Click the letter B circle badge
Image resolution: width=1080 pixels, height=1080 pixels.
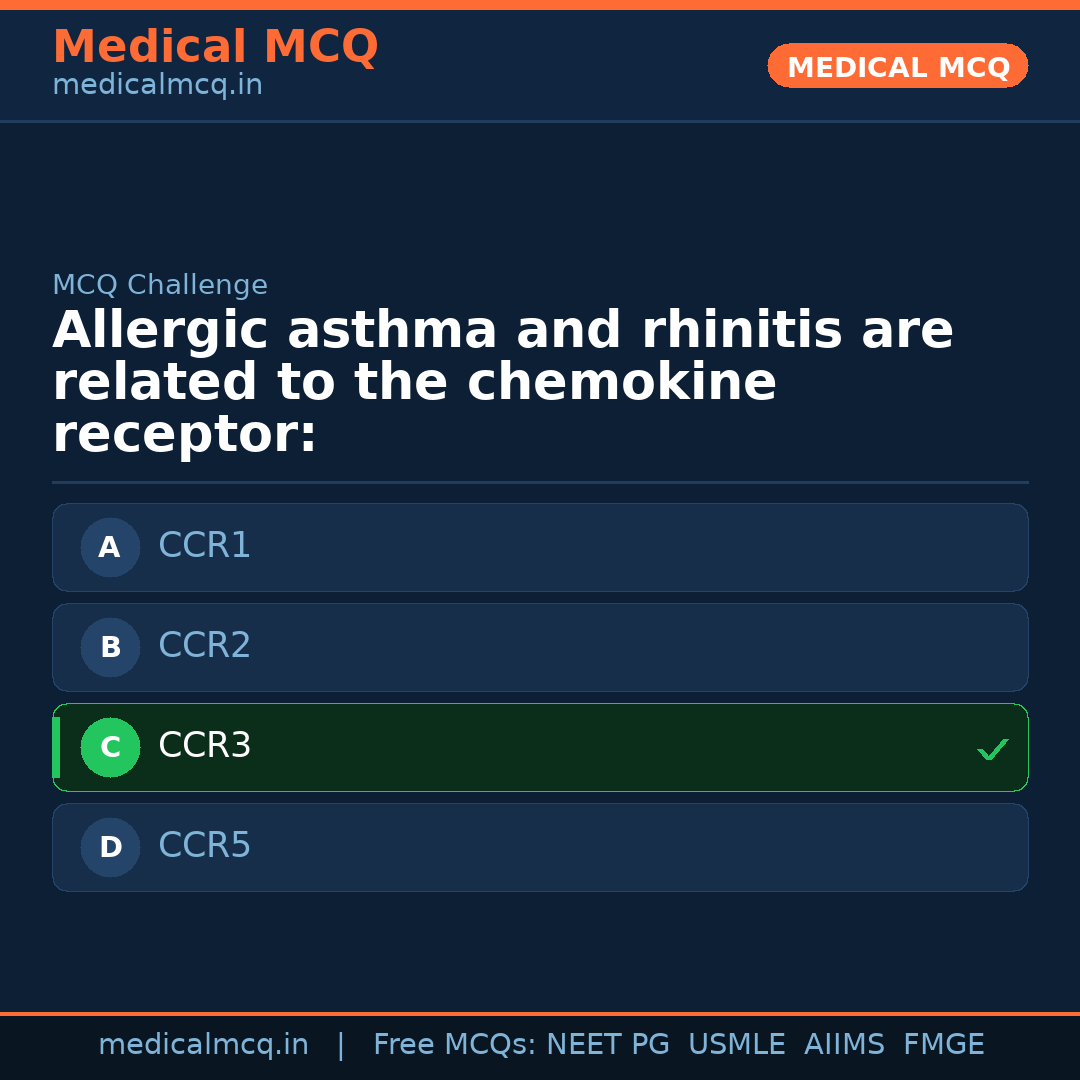pyautogui.click(x=110, y=647)
